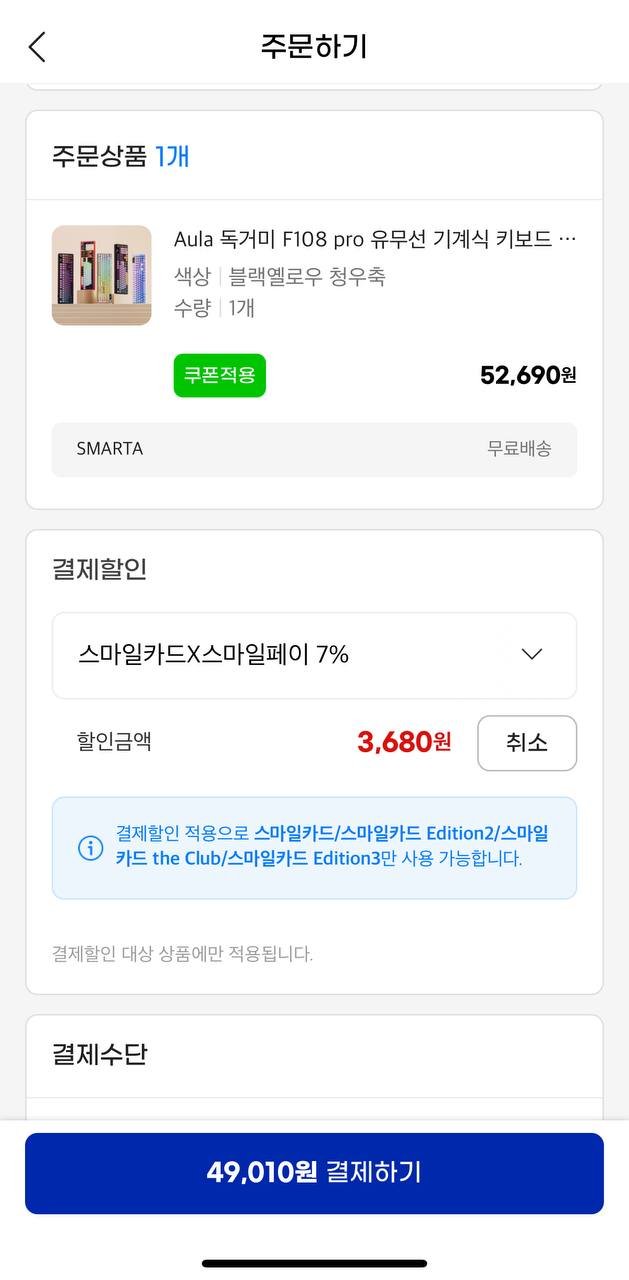
Task: Tap the 52,690원 product price
Action: click(x=528, y=375)
